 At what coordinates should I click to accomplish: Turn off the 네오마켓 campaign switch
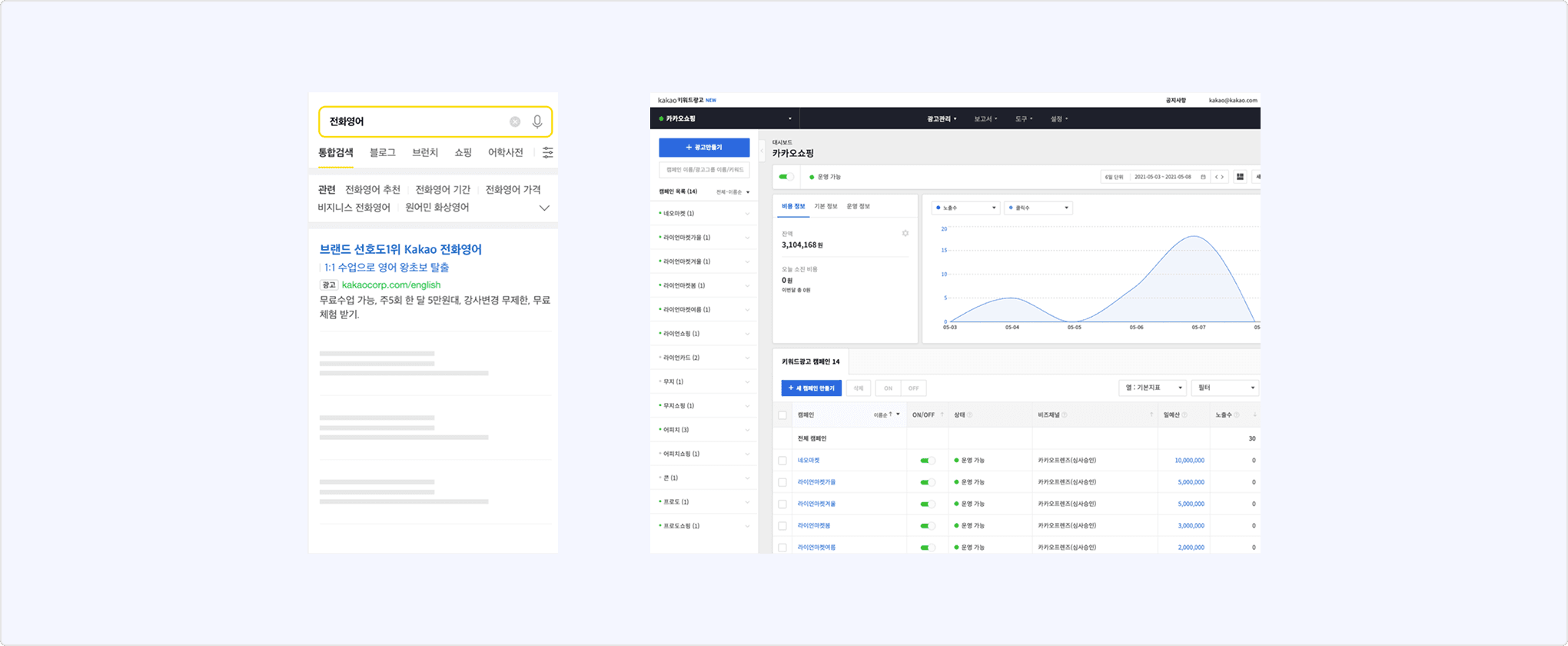coord(928,461)
